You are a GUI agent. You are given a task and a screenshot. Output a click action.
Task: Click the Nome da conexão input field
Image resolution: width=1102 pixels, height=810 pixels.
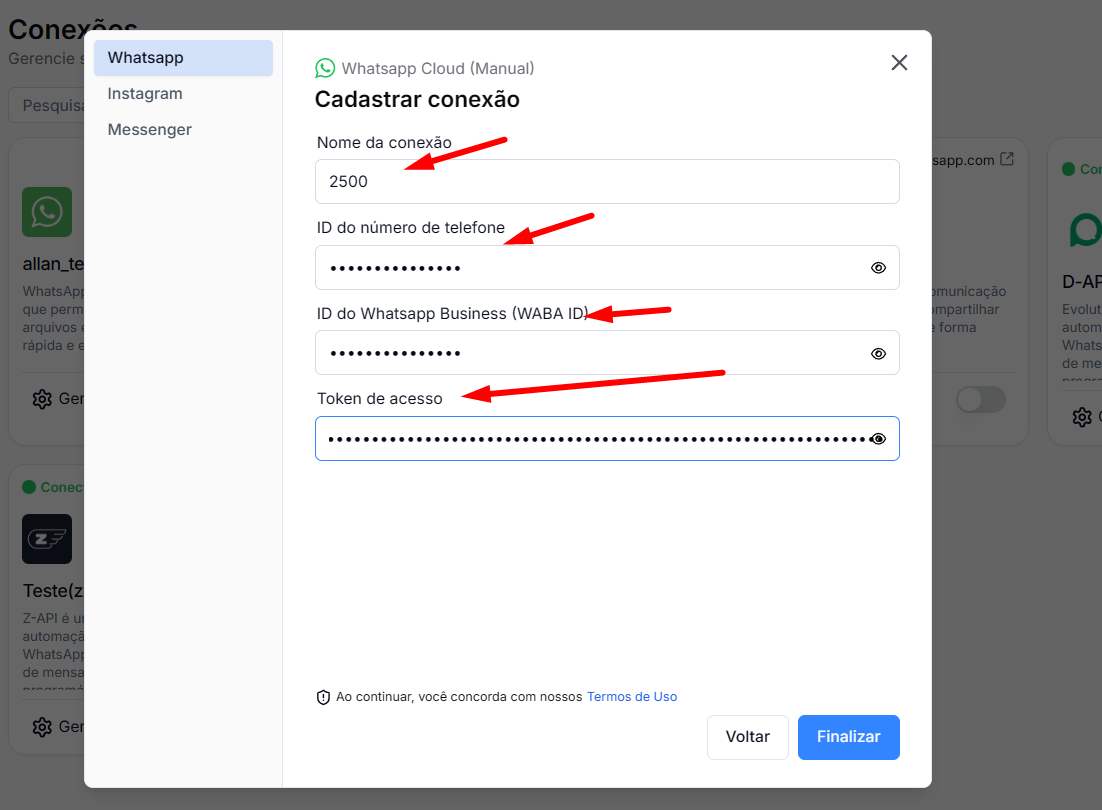click(x=607, y=181)
